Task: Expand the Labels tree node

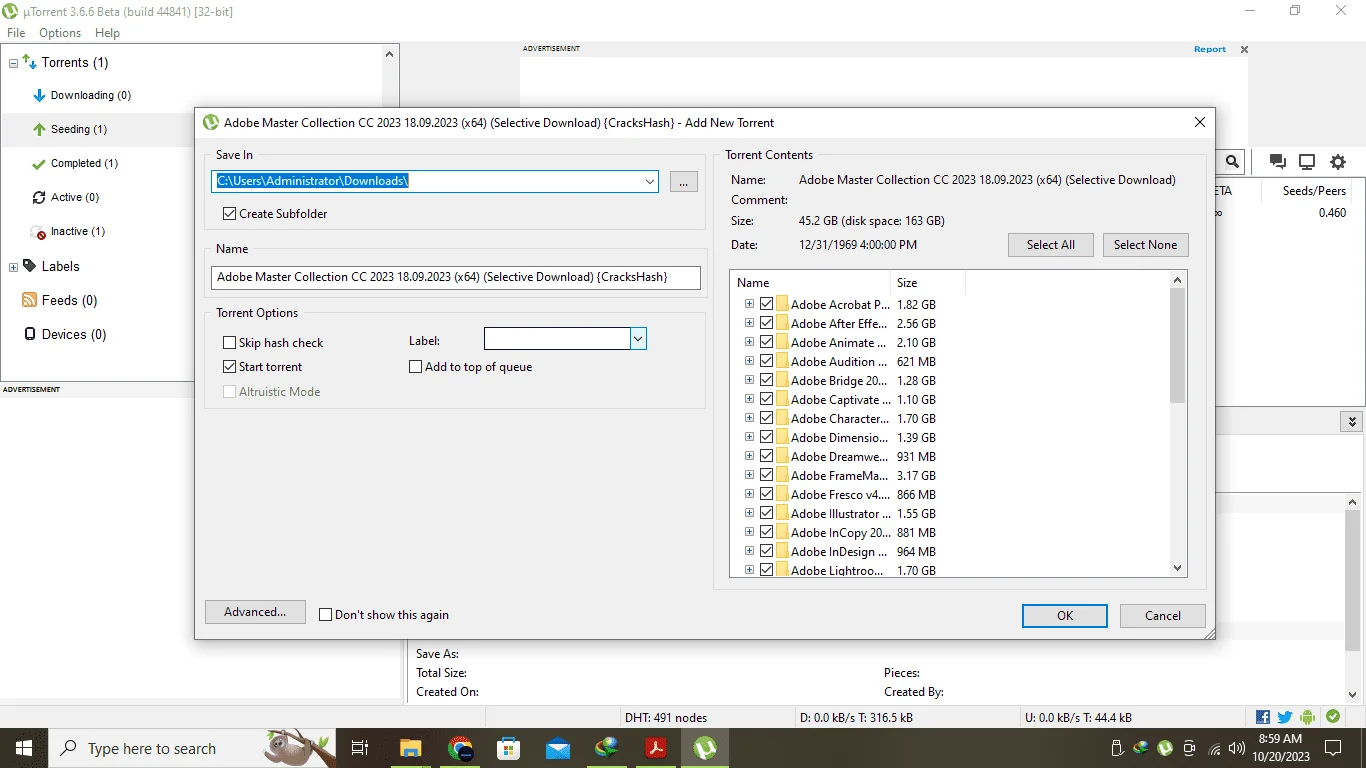Action: point(14,267)
